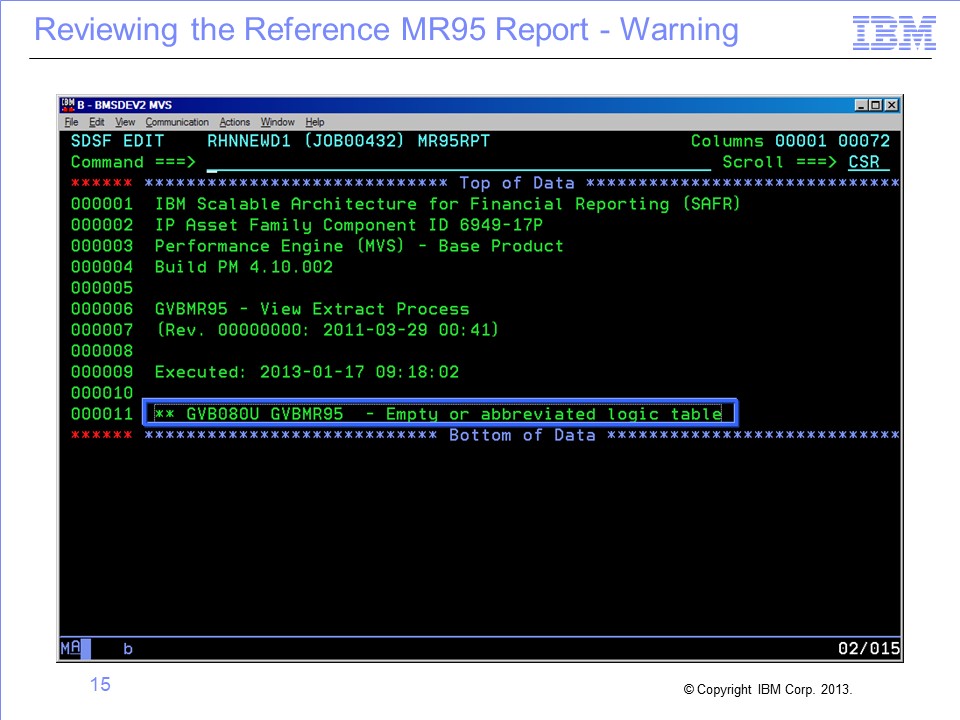Minimize the BMSDEV2 MVS window
The image size is (960, 720).
(861, 105)
